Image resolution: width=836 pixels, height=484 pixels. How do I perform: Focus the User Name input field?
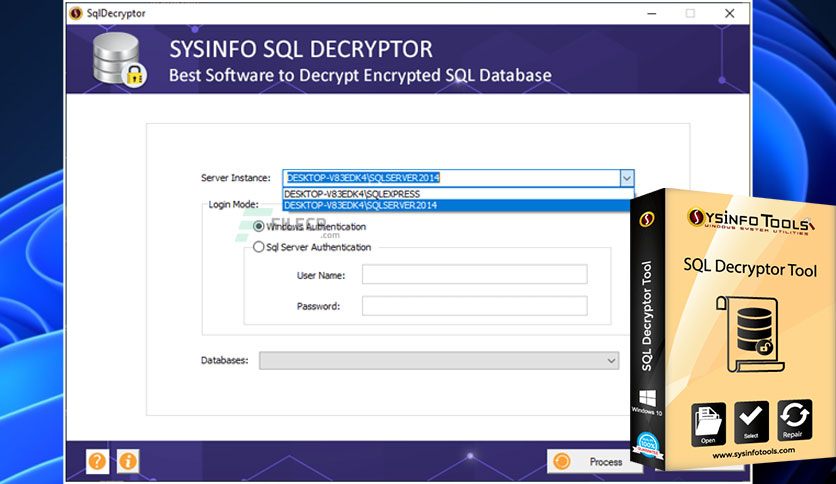coord(475,275)
